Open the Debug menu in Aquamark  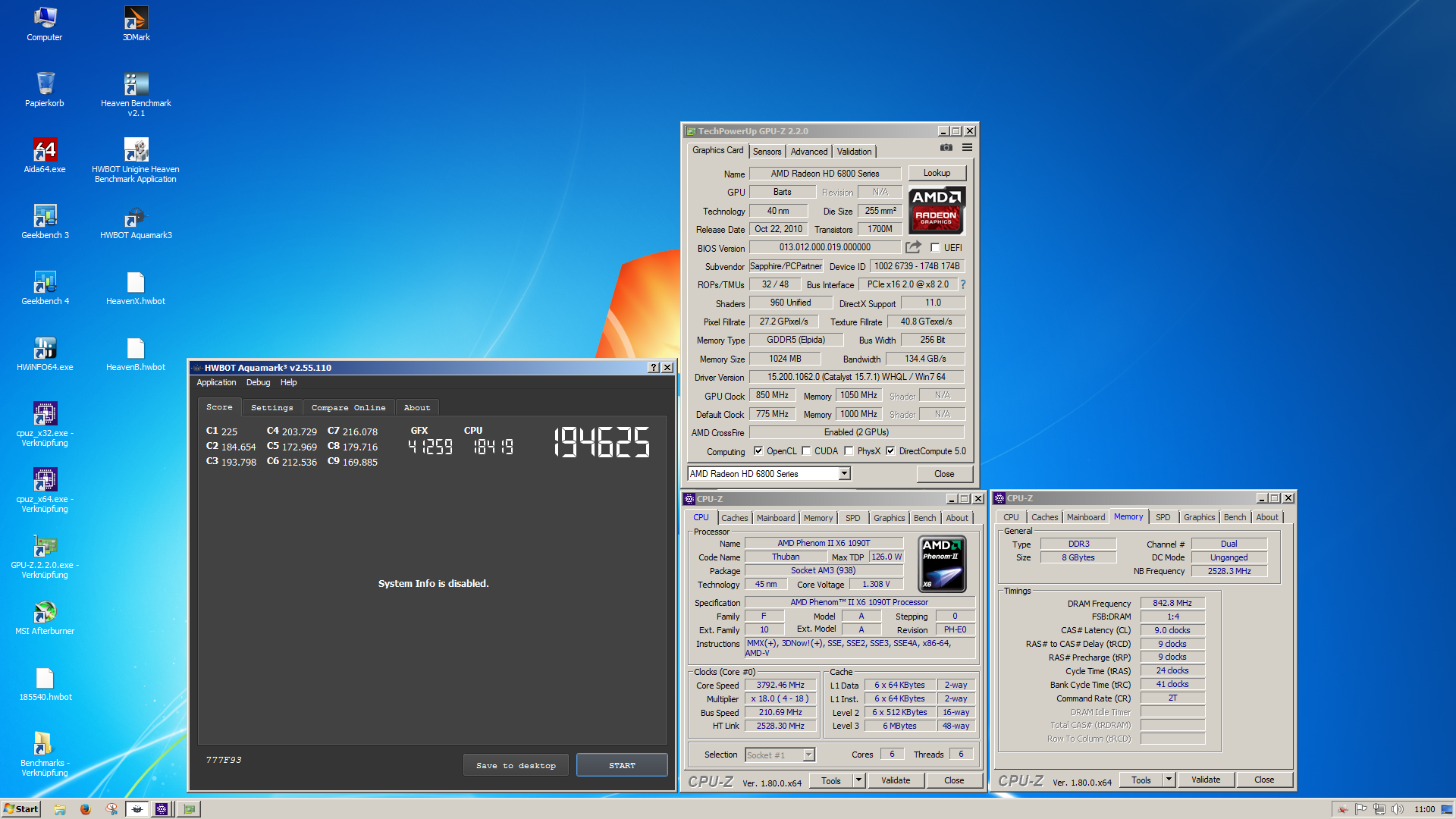click(258, 382)
